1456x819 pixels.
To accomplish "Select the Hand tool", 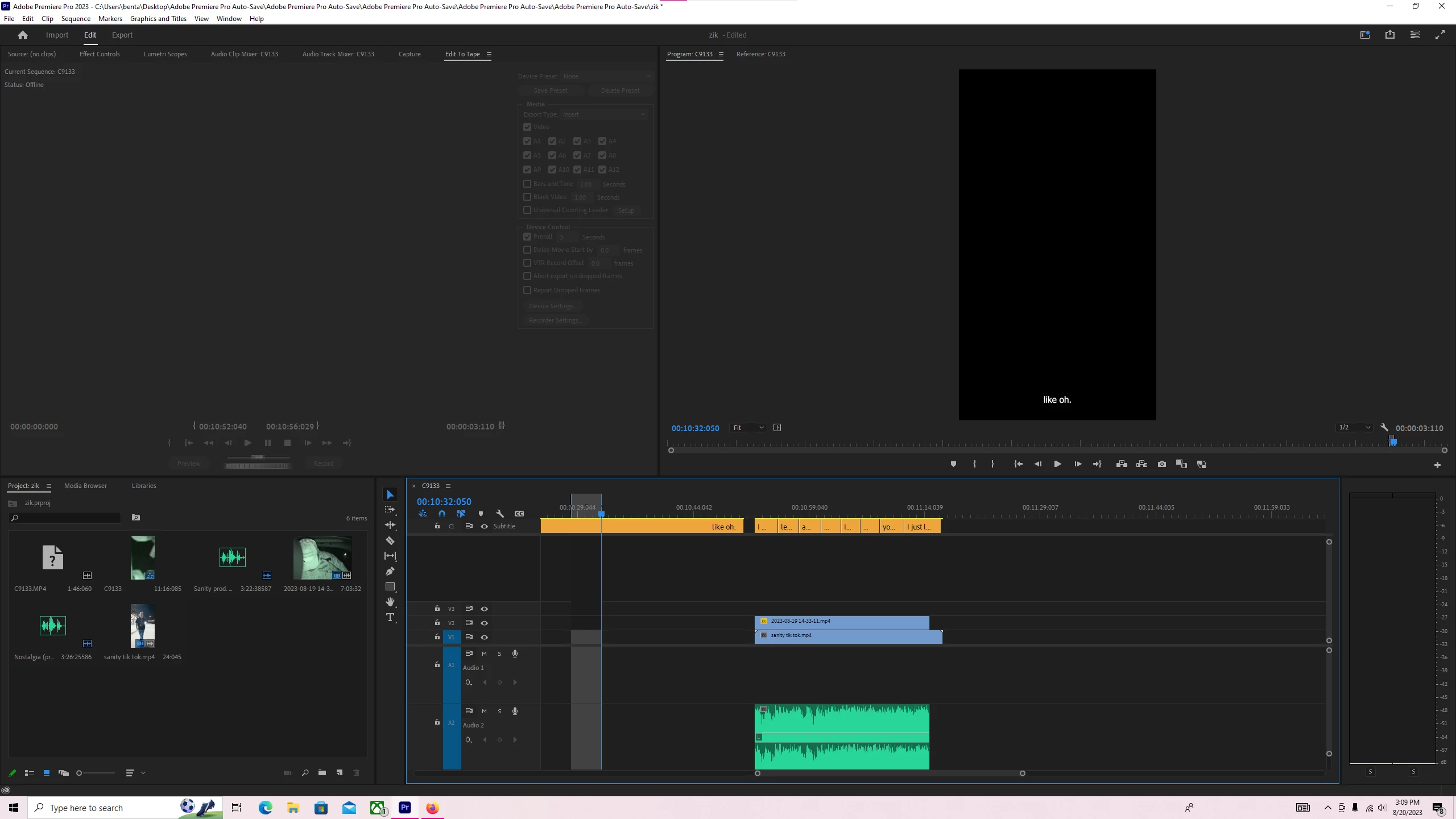I will pyautogui.click(x=390, y=602).
